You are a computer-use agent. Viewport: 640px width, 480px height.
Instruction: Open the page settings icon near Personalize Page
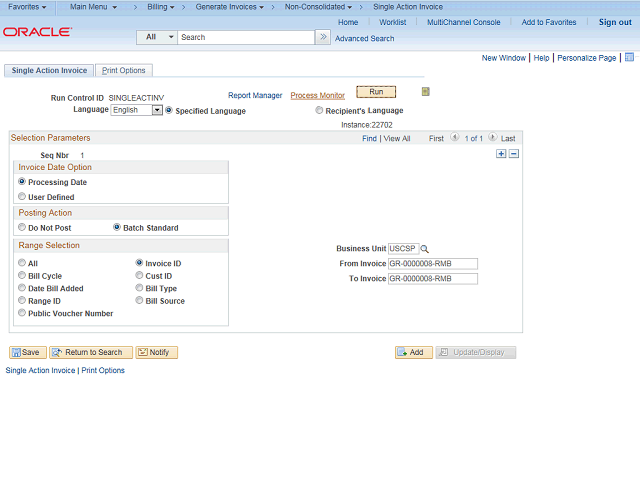coord(629,57)
